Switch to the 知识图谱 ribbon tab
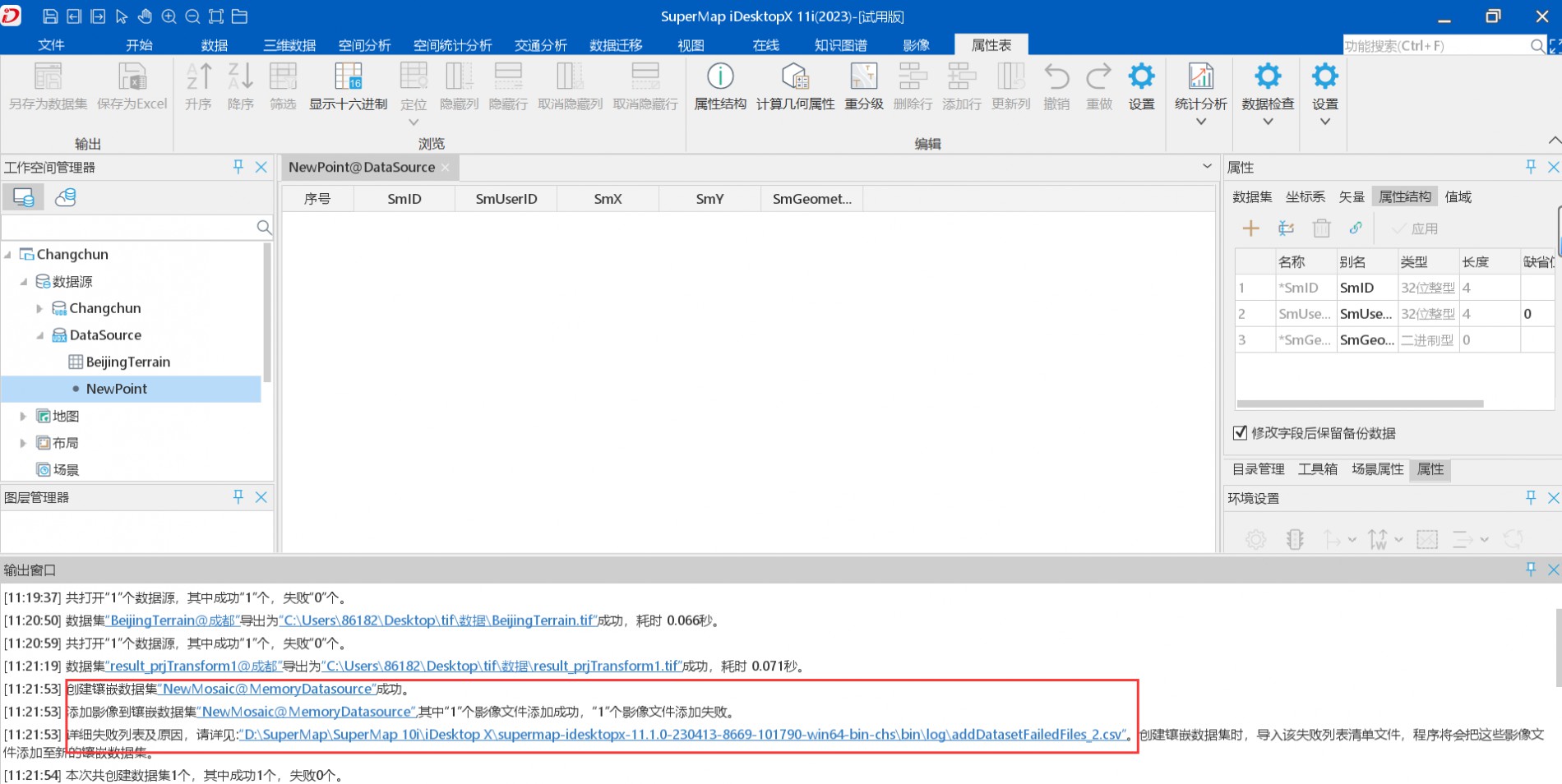1562x784 pixels. tap(840, 45)
